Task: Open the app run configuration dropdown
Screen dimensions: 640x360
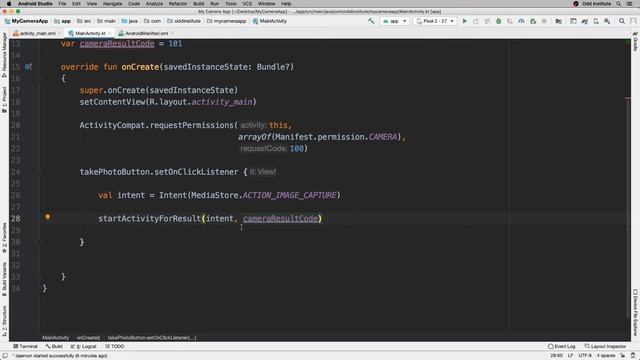Action: point(395,21)
